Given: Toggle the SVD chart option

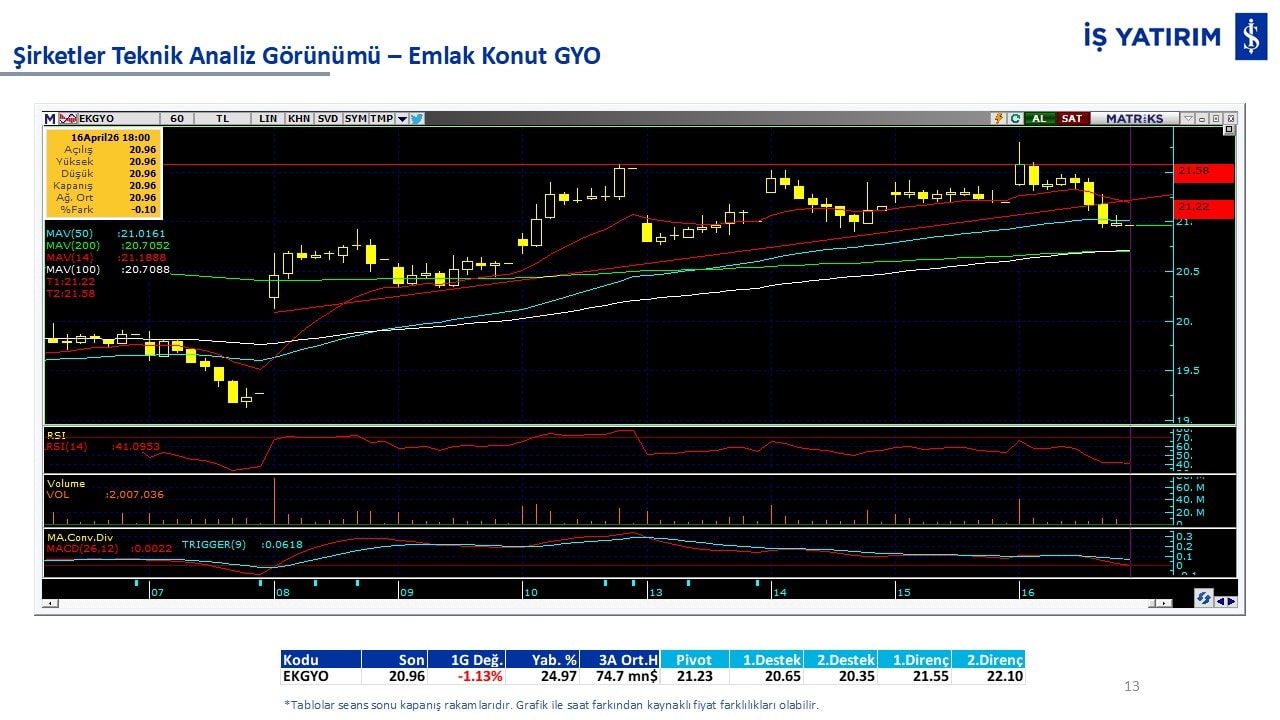Looking at the screenshot, I should pyautogui.click(x=328, y=118).
